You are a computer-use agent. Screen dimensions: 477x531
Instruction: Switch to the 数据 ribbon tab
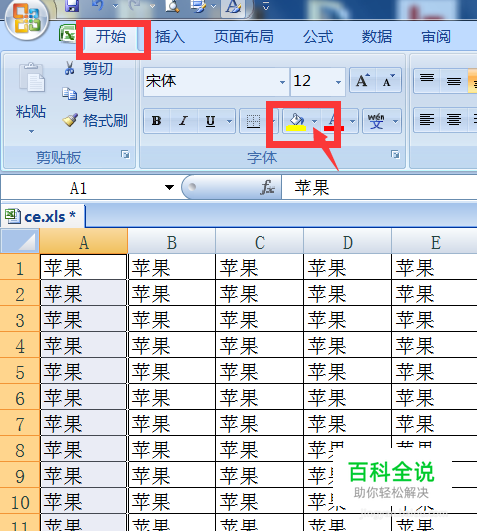377,37
